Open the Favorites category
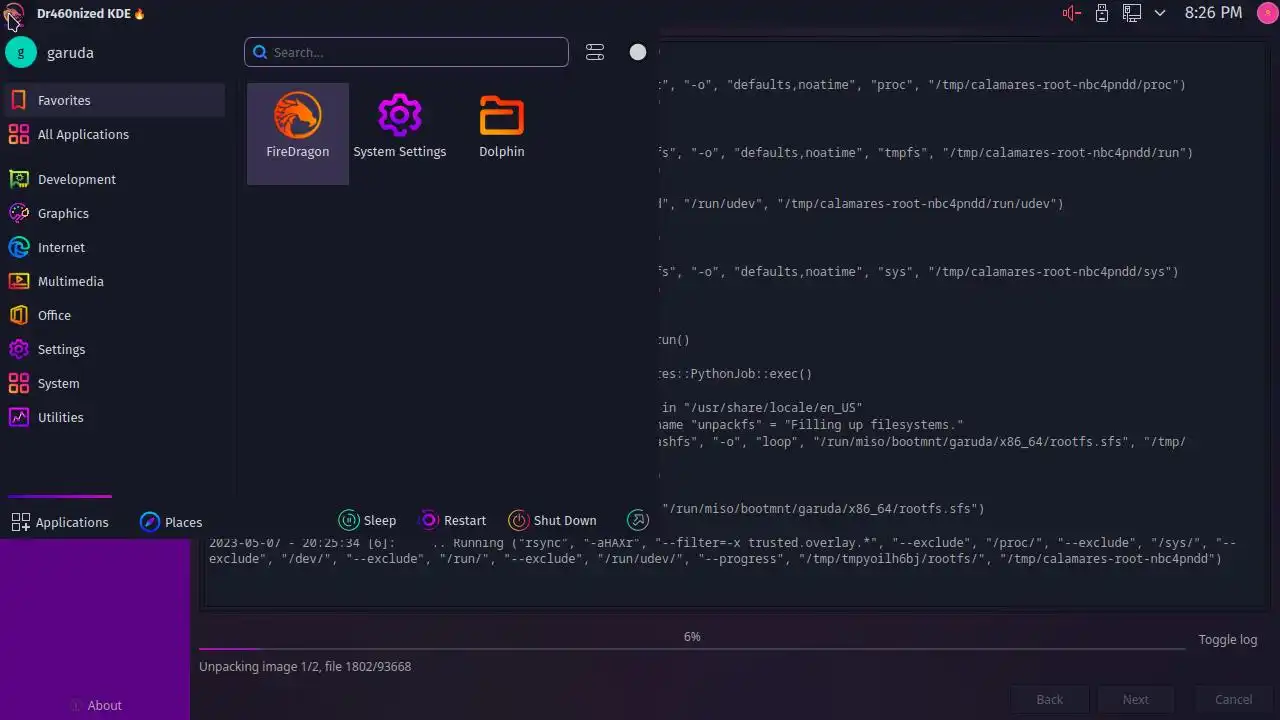1280x720 pixels. (x=115, y=100)
